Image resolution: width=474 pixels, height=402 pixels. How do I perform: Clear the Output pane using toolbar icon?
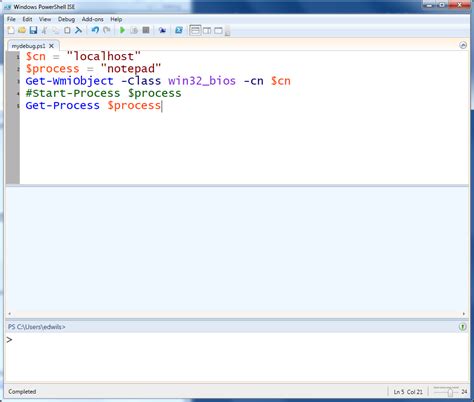(78, 30)
